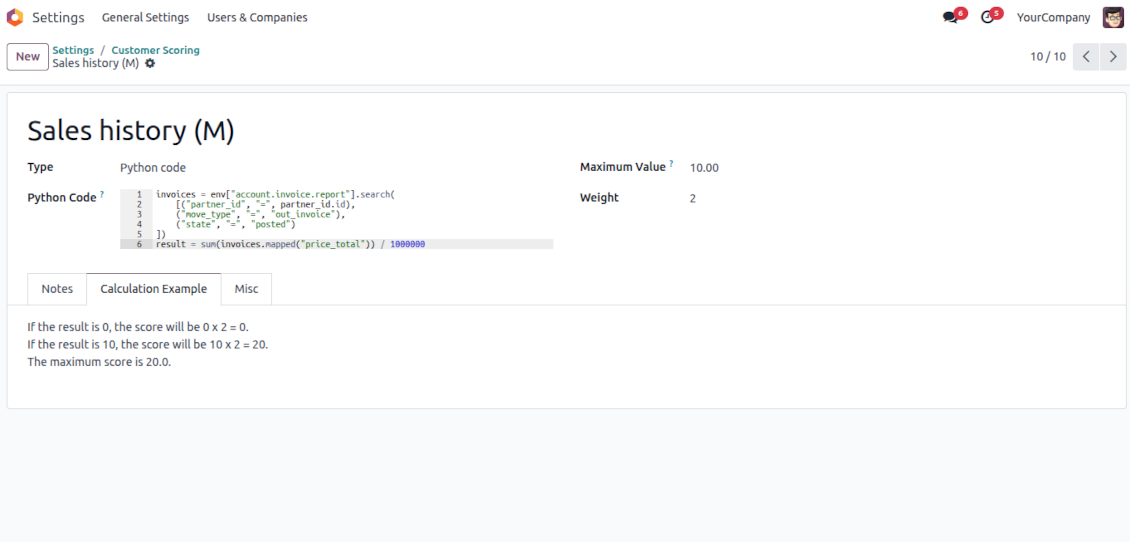Click text 'If the result is 10' line
1130x542 pixels.
tap(148, 345)
